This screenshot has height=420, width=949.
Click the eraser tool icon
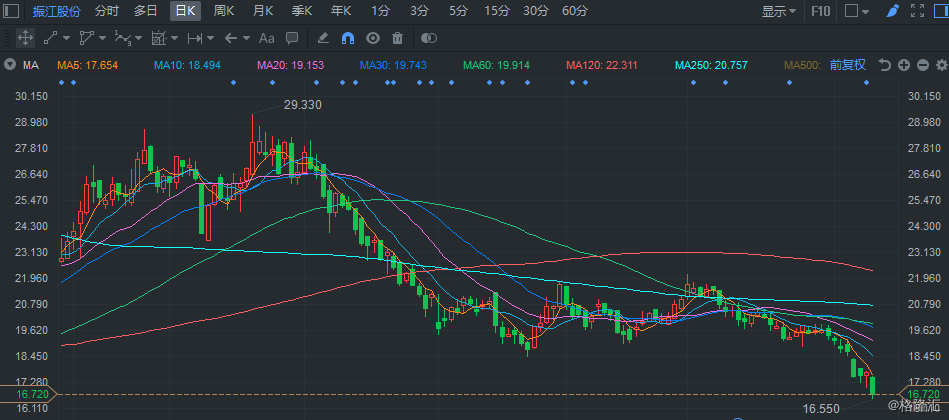click(x=322, y=38)
